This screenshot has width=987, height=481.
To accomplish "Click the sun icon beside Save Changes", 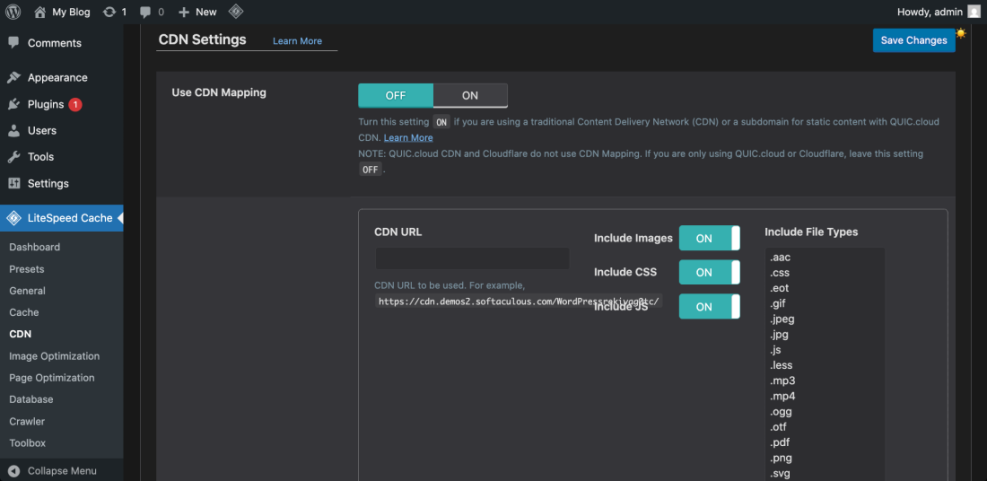I will click(961, 33).
